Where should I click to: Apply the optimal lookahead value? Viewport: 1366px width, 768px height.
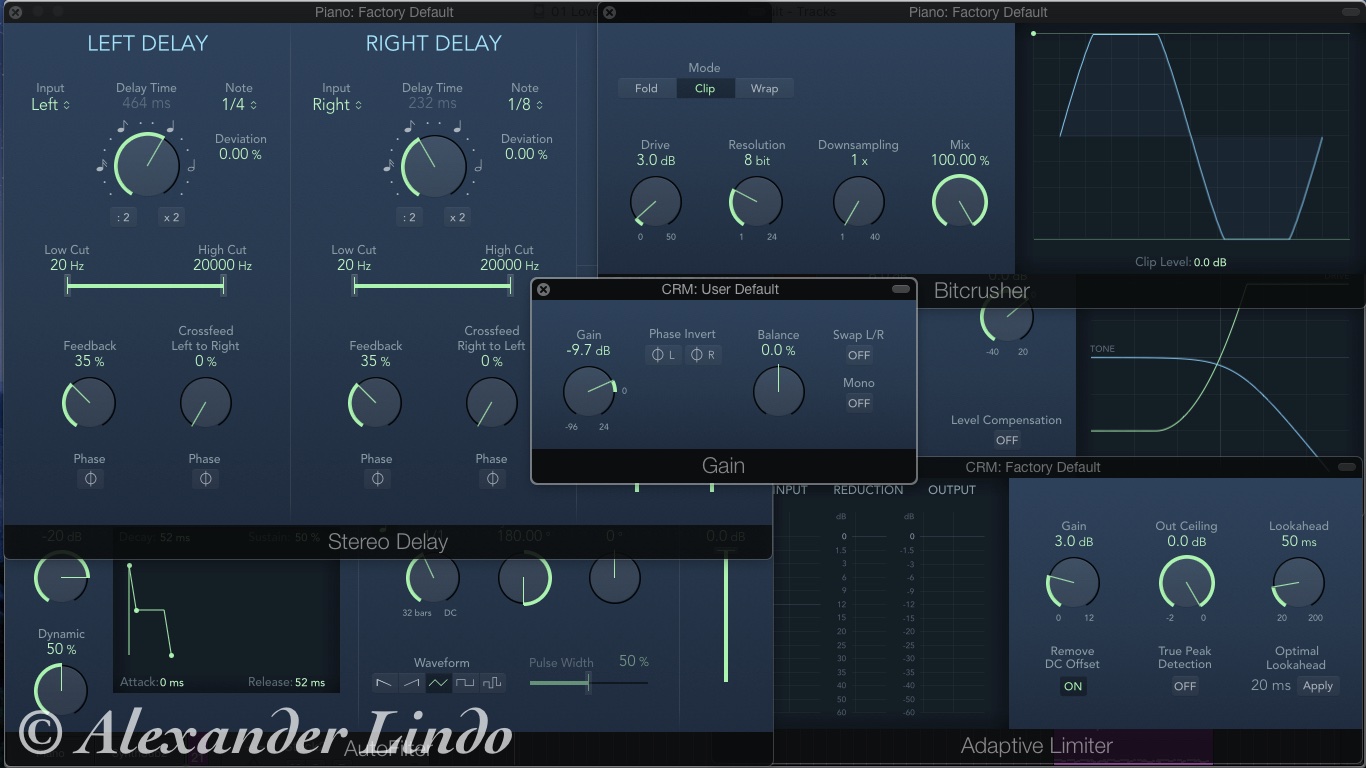[1317, 686]
